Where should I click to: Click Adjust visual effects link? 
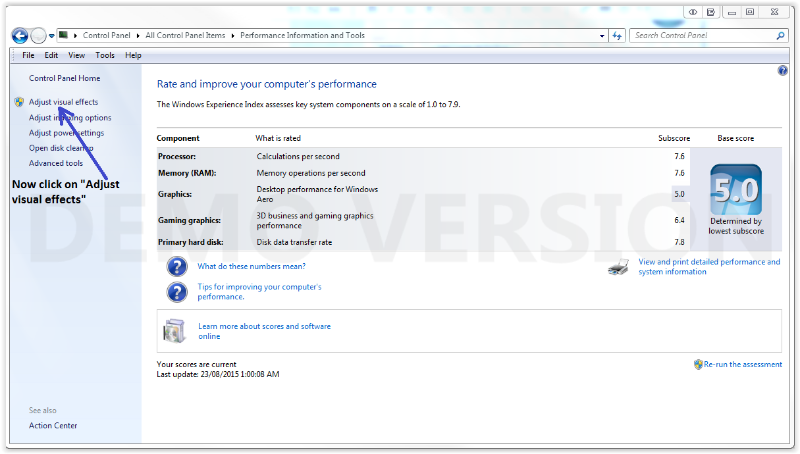pyautogui.click(x=63, y=102)
